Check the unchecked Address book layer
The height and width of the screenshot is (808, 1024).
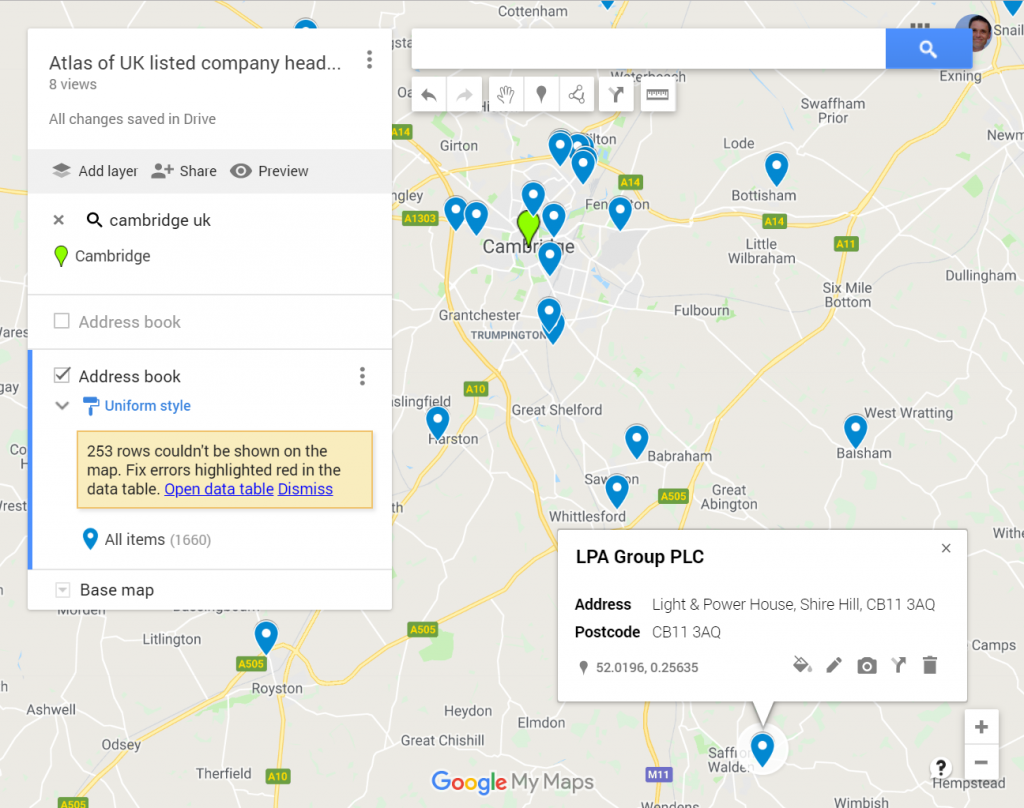[x=61, y=321]
